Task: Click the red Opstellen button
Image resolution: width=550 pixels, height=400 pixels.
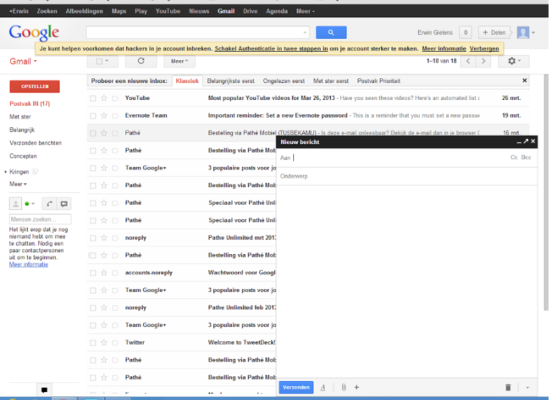Action: pos(35,87)
